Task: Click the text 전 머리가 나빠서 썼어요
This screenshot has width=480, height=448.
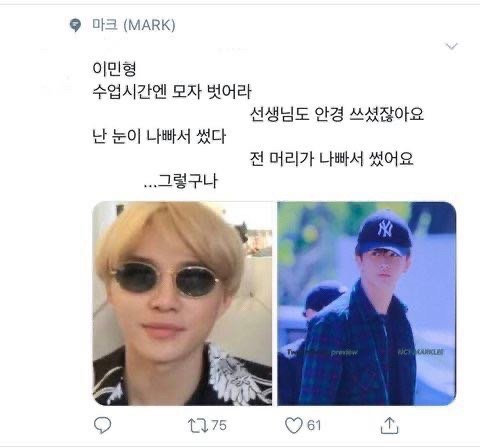Action: [332, 159]
